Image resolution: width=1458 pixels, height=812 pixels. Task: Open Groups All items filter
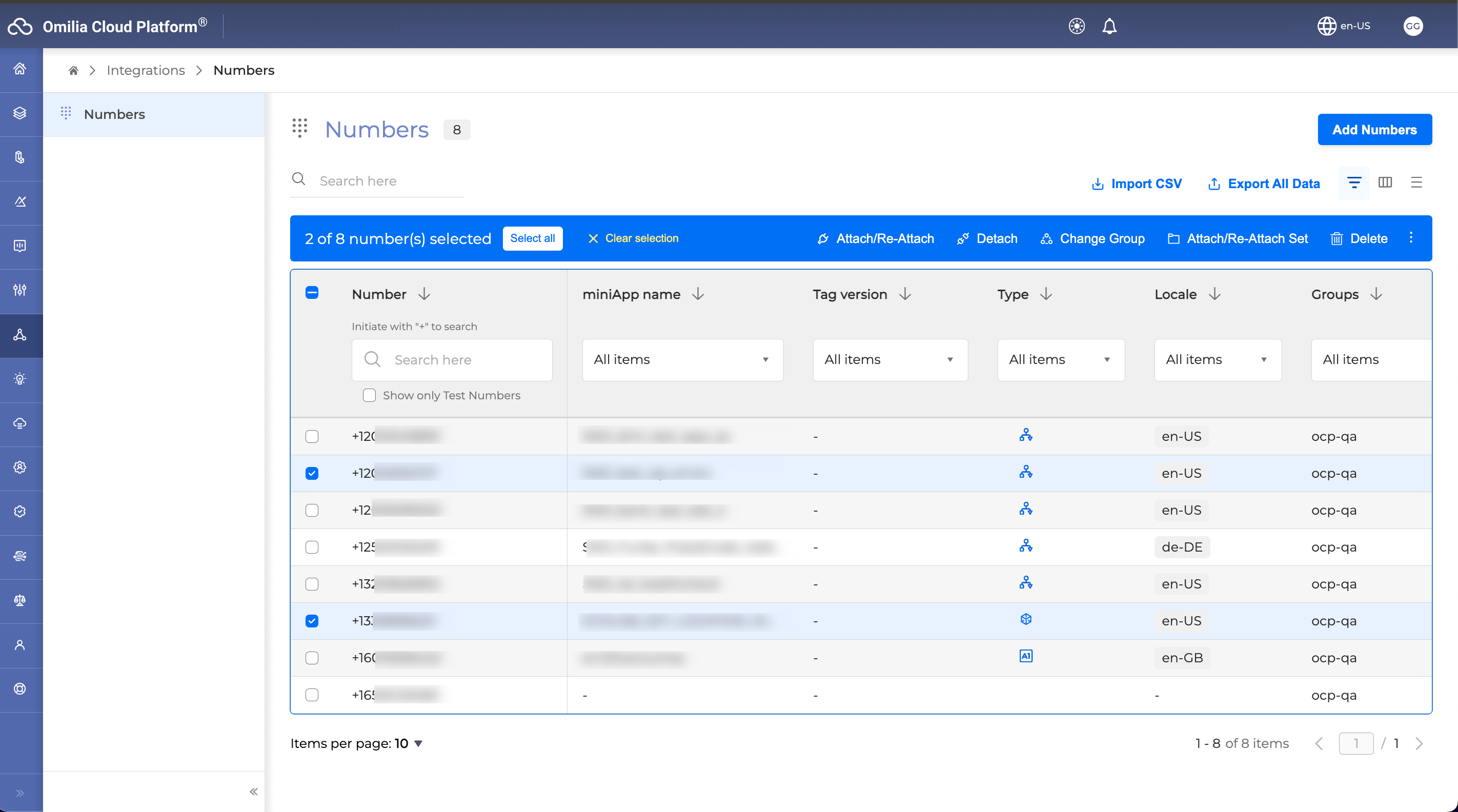1371,360
